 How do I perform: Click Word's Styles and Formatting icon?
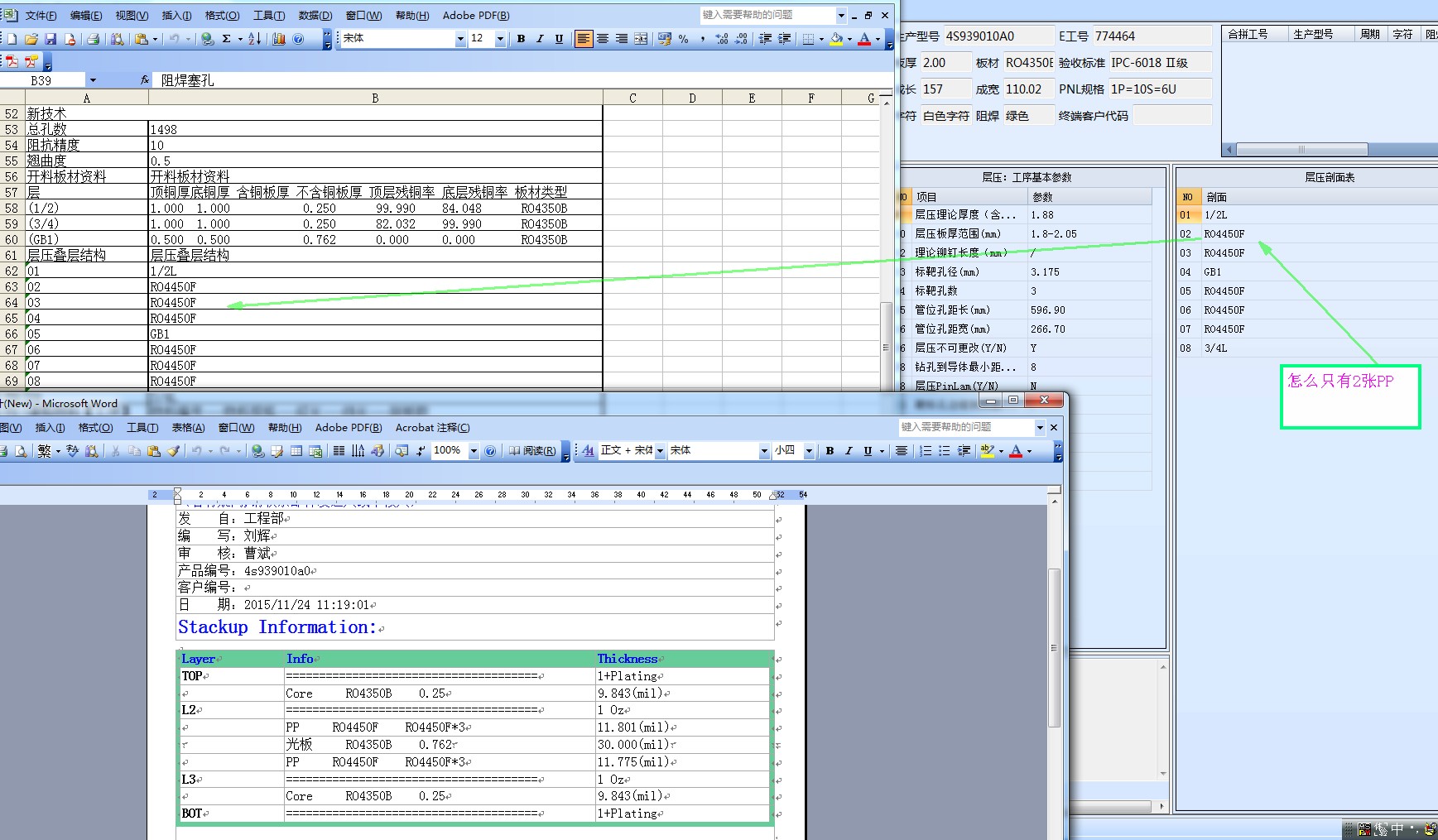pos(588,451)
